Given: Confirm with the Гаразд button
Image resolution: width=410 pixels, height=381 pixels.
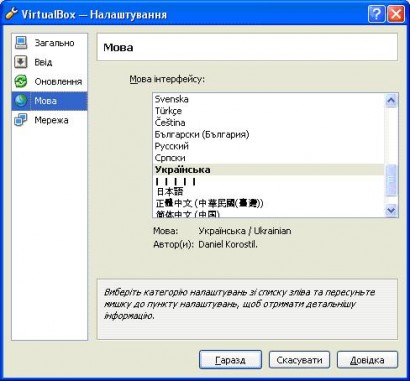Looking at the screenshot, I should pos(230,360).
